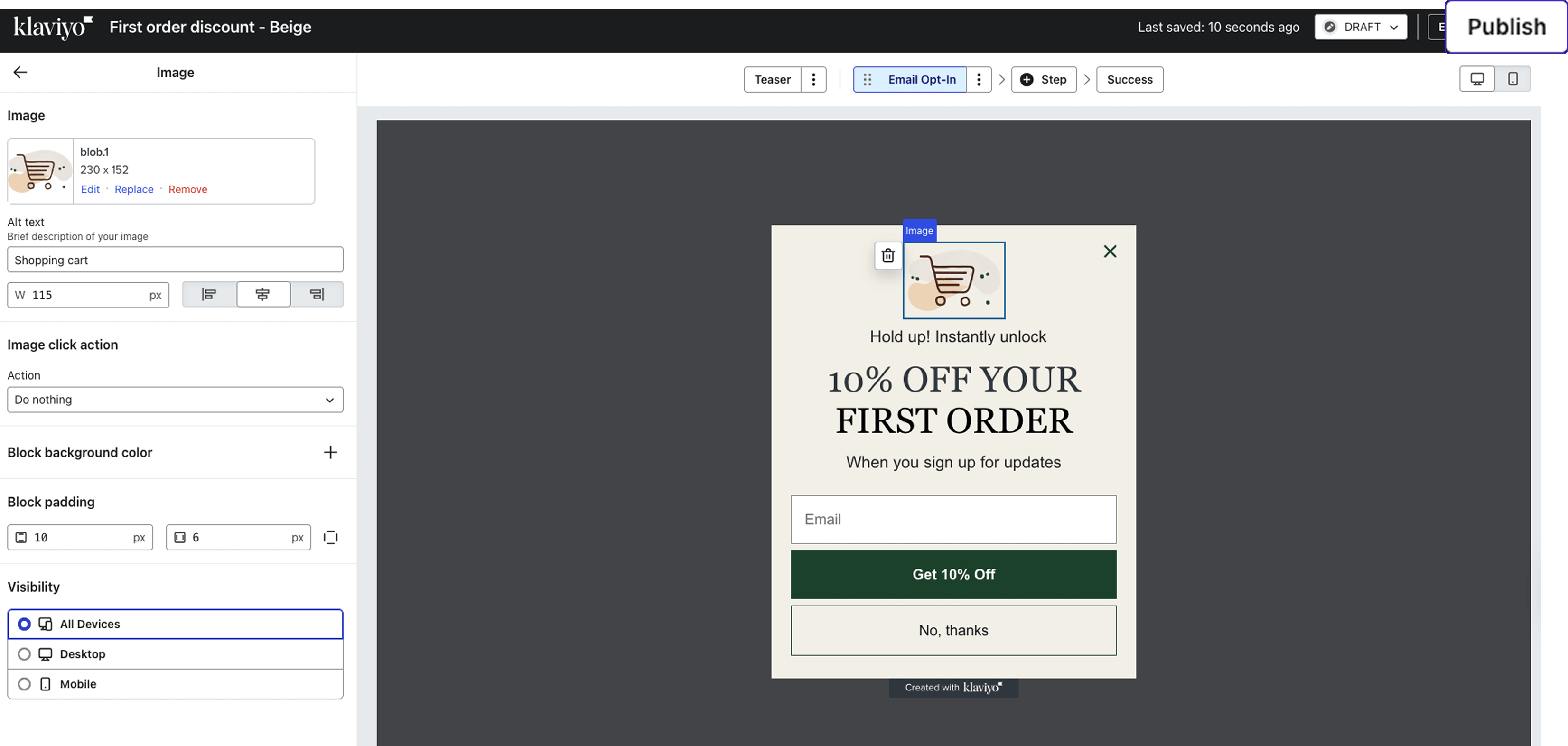Add a block background color with the plus
1568x746 pixels.
click(x=330, y=452)
